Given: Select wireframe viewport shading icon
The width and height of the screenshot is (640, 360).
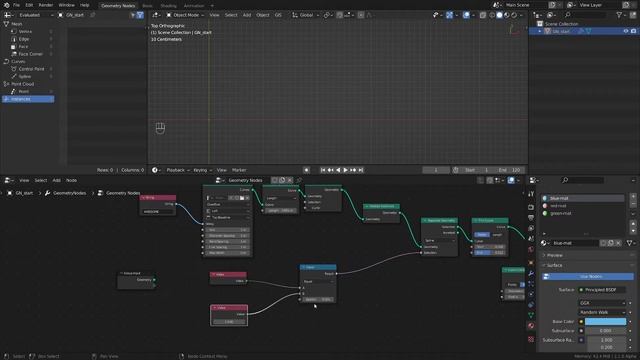Looking at the screenshot, I should [x=492, y=15].
